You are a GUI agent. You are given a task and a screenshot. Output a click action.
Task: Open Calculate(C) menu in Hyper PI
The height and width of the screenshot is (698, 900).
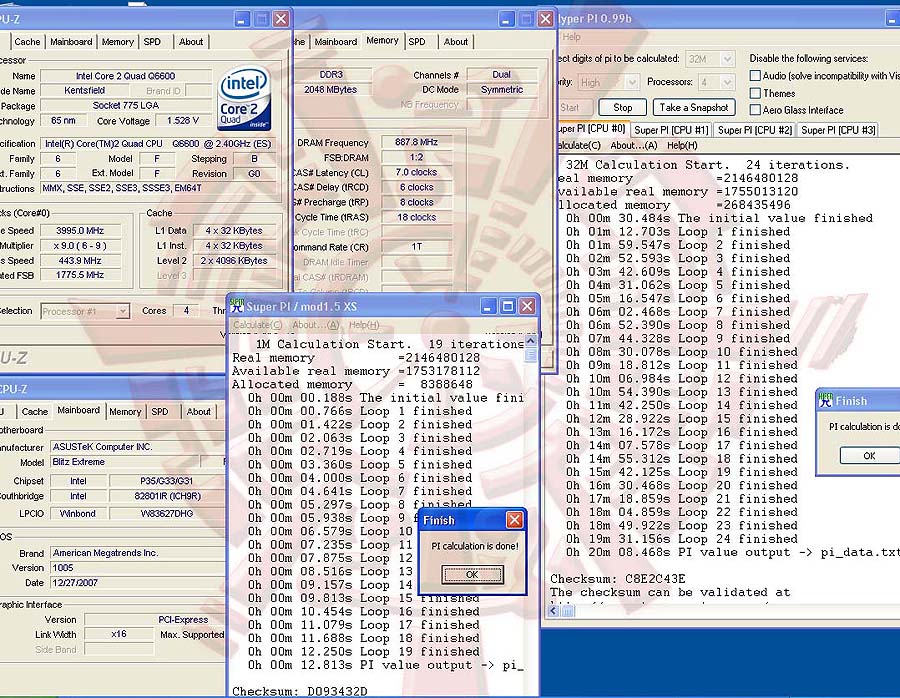pos(579,145)
